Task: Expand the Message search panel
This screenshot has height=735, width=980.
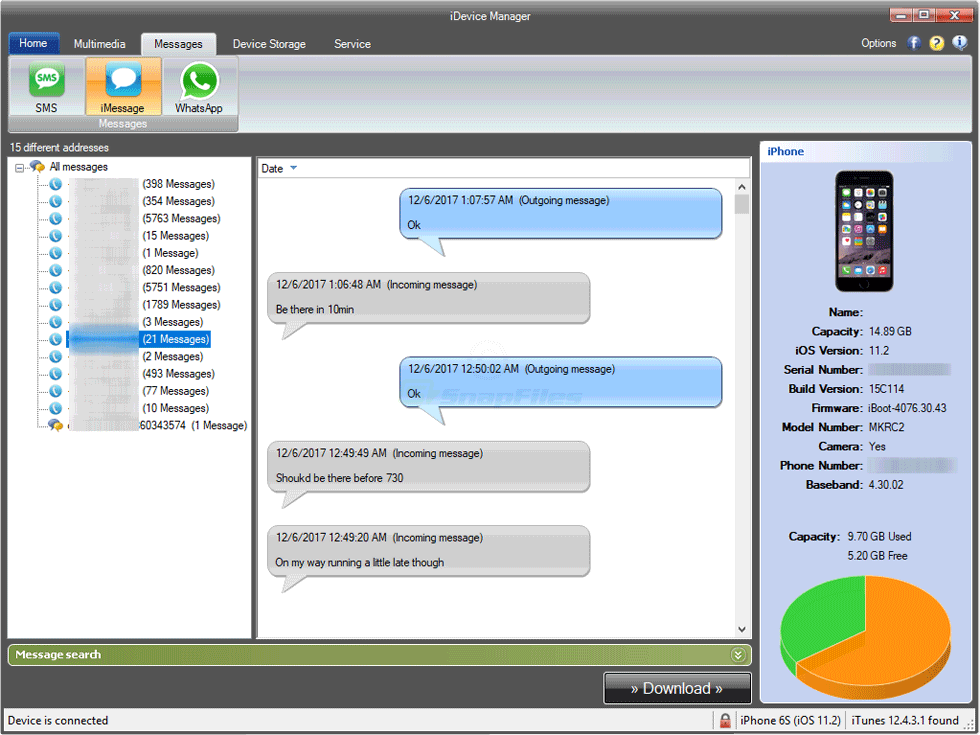Action: coord(738,655)
